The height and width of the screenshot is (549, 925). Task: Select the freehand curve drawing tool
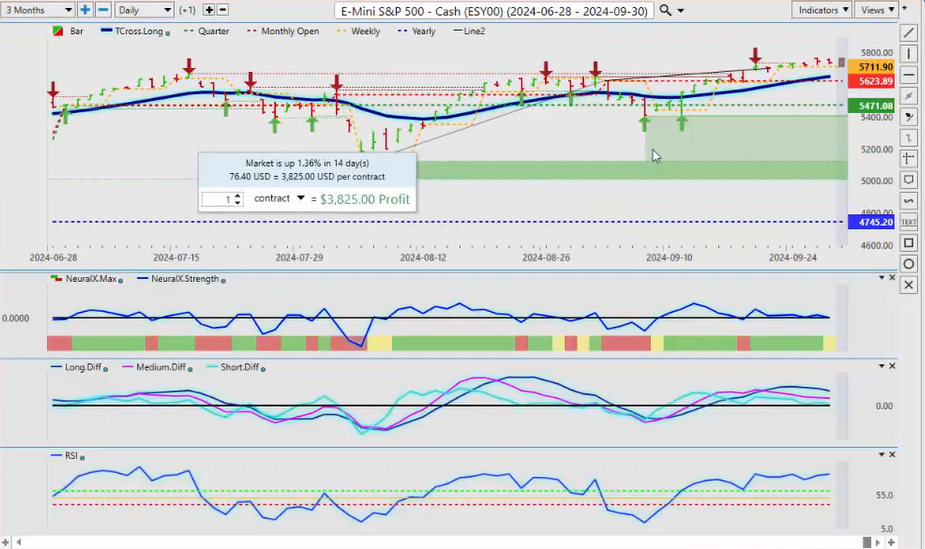(908, 200)
